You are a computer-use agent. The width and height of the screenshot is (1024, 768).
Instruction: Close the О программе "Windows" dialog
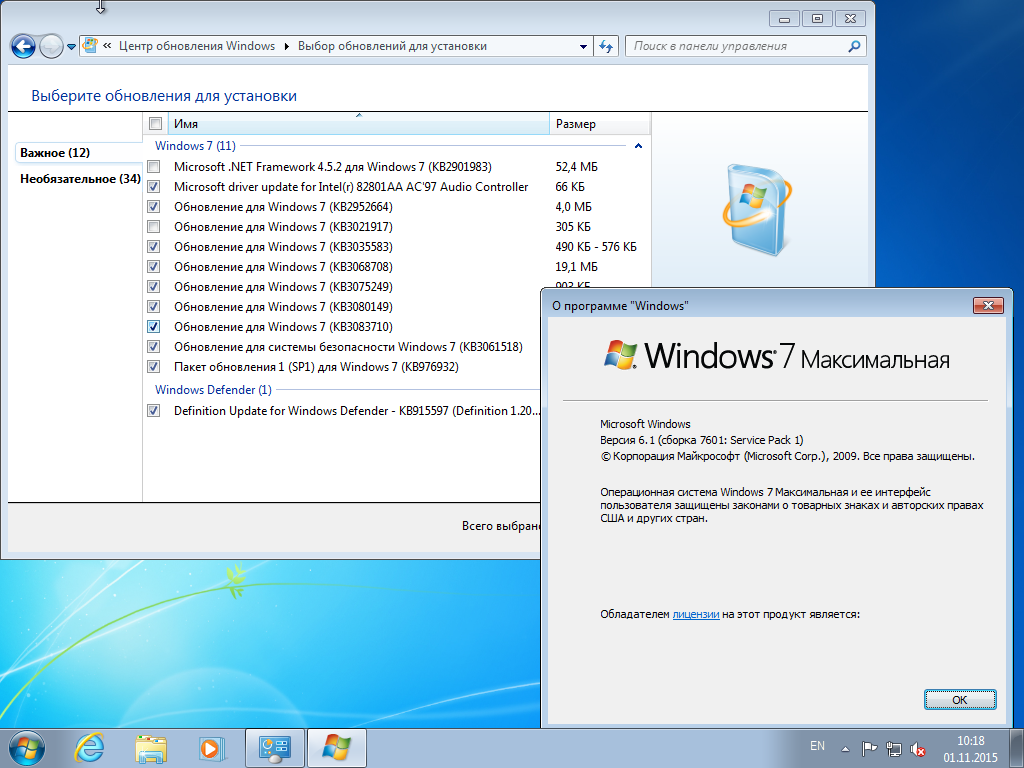(x=988, y=306)
